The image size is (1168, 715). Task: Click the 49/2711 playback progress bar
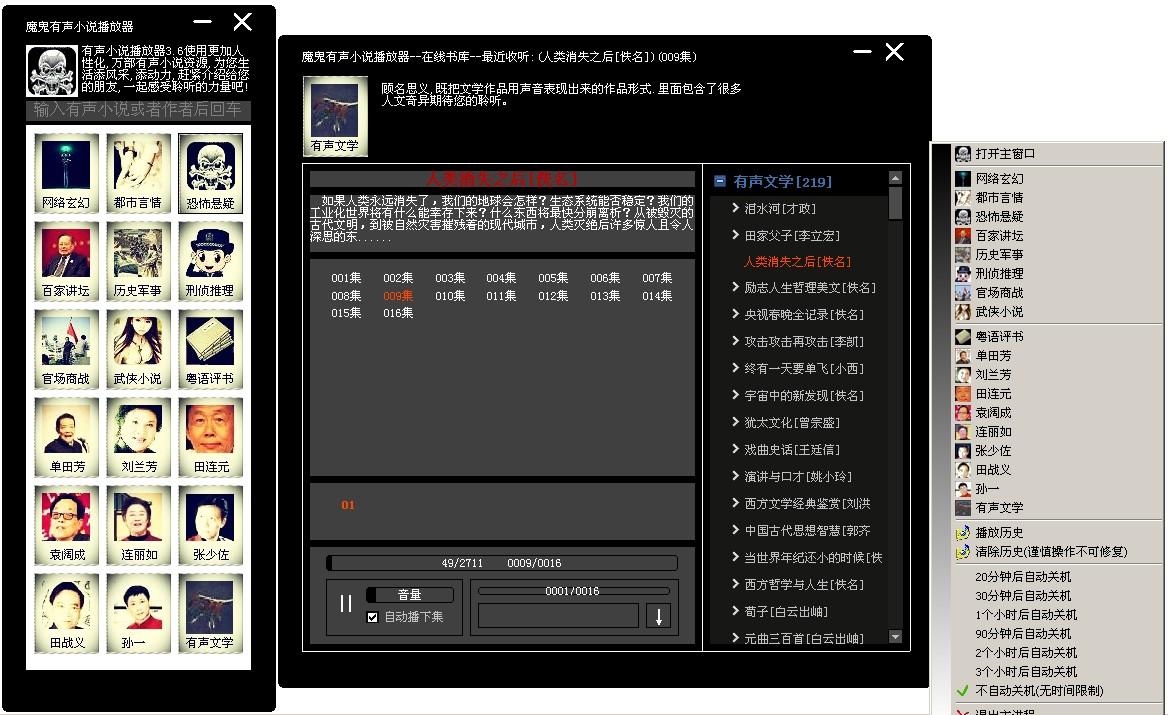coord(502,563)
